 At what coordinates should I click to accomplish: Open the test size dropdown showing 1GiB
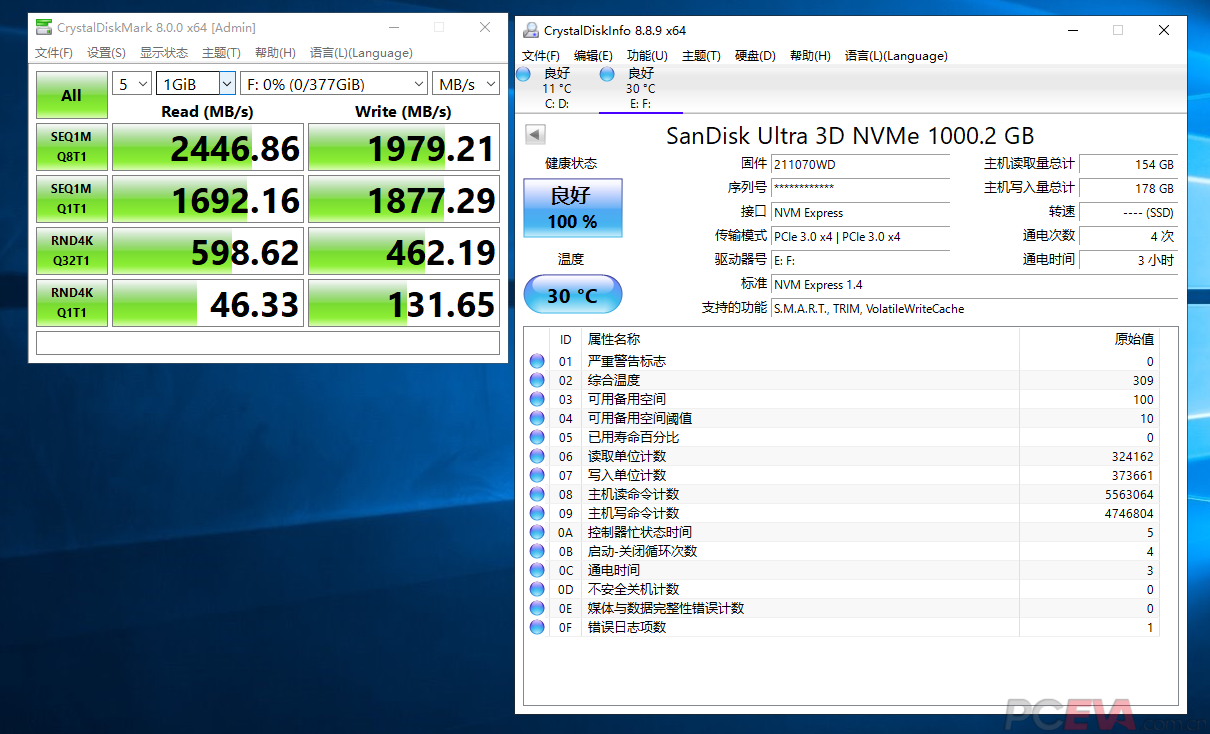click(196, 84)
